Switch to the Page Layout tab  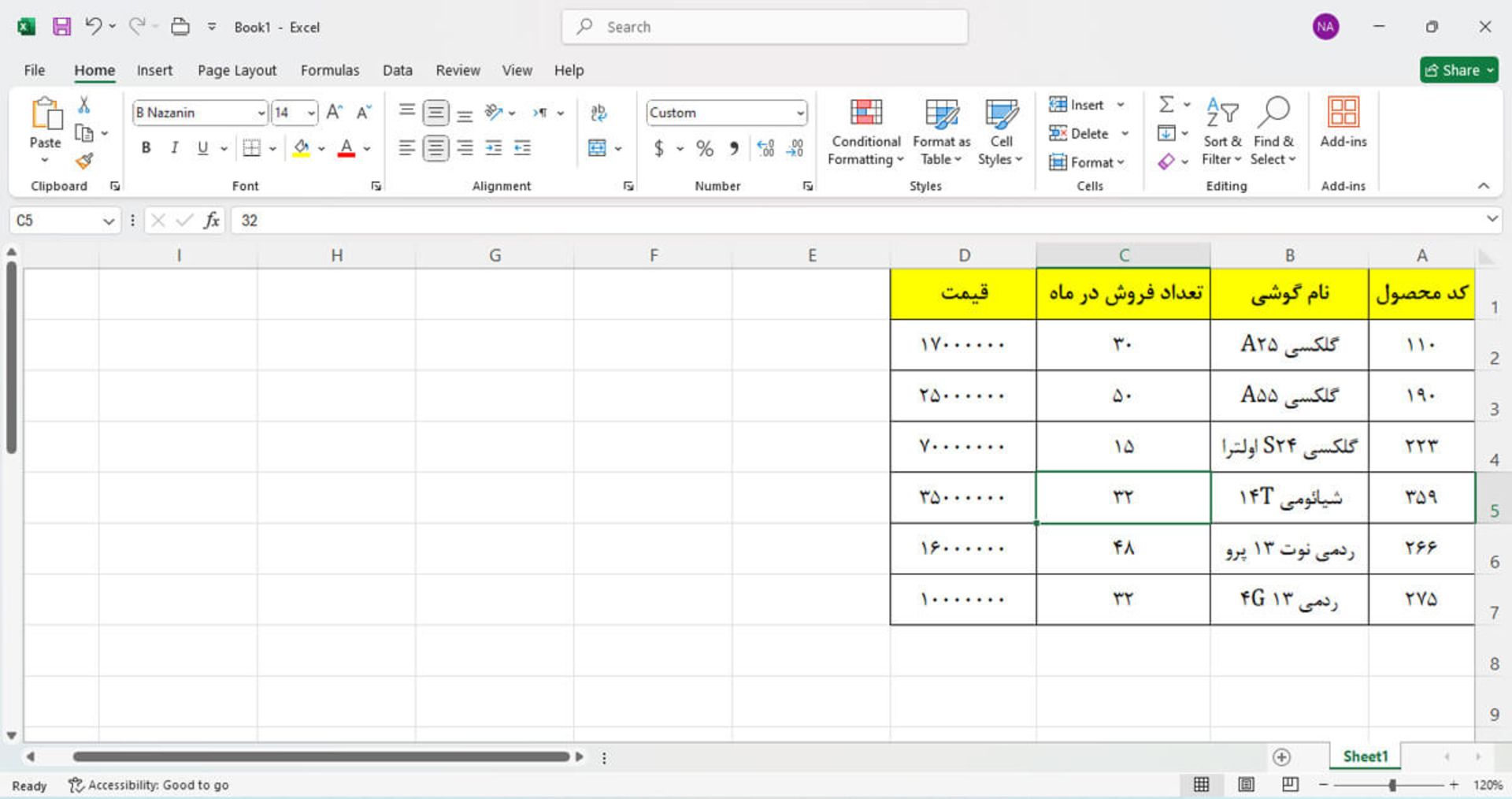237,70
